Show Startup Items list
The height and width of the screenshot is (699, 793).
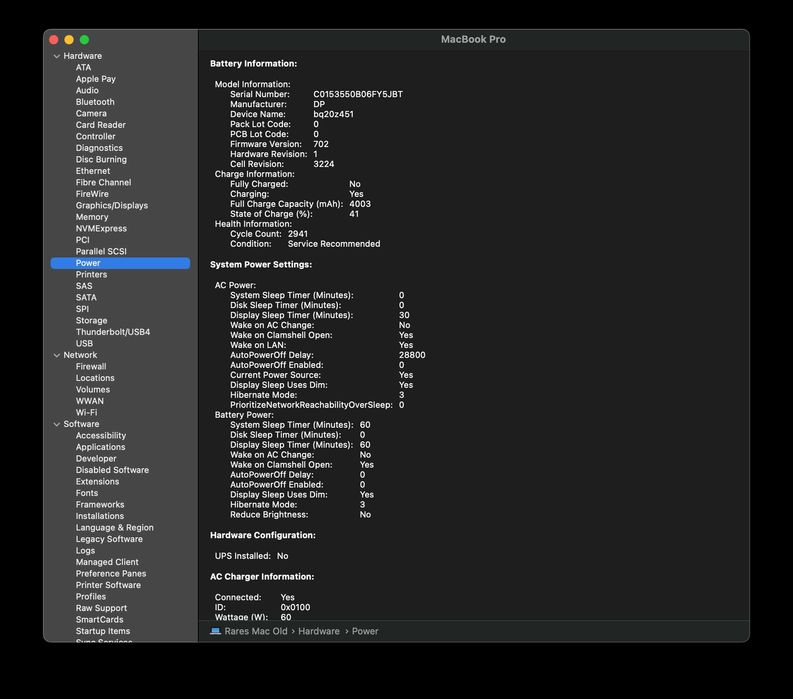102,631
